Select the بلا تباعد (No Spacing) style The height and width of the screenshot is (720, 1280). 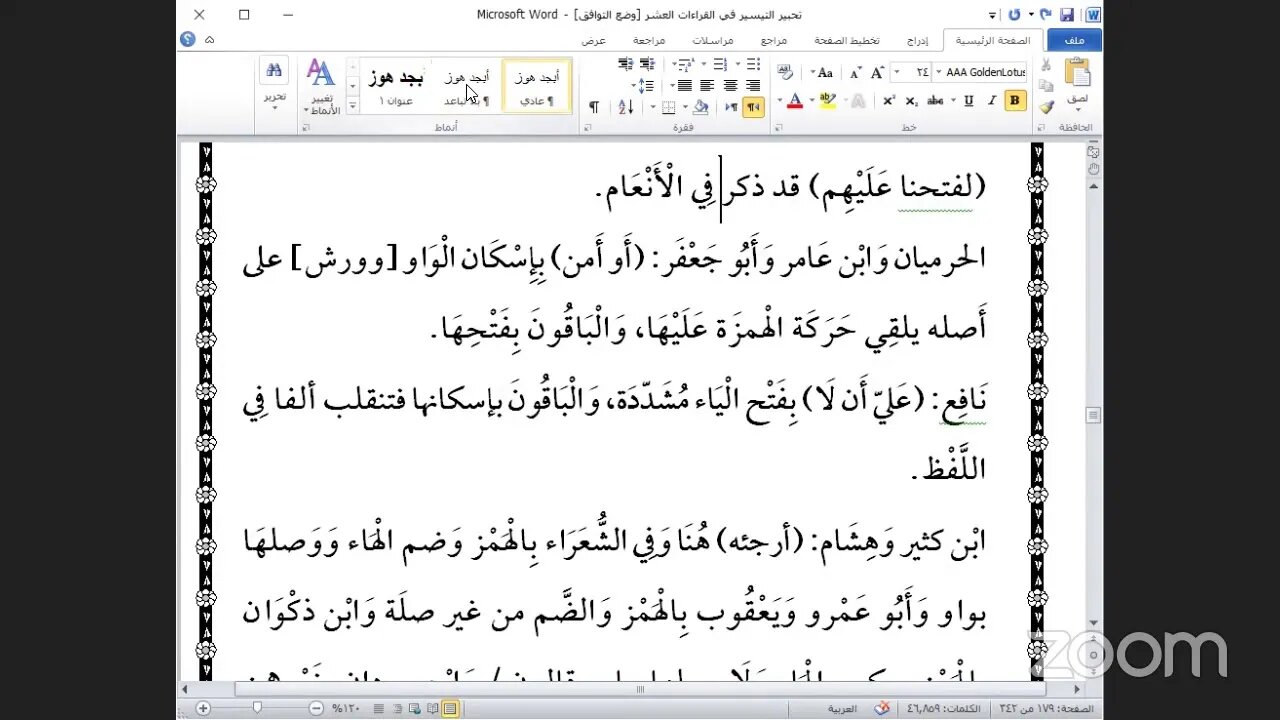468,85
